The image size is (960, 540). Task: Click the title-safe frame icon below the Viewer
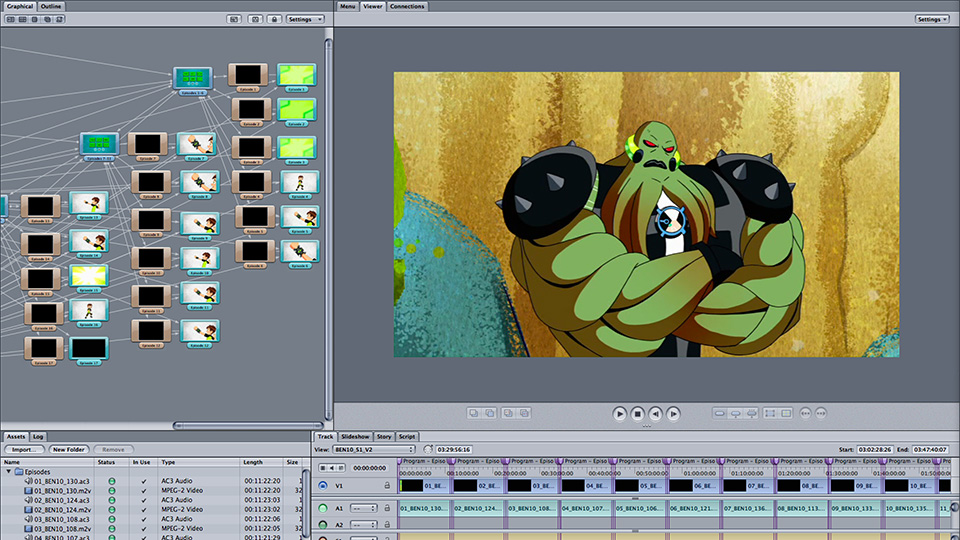tap(770, 413)
